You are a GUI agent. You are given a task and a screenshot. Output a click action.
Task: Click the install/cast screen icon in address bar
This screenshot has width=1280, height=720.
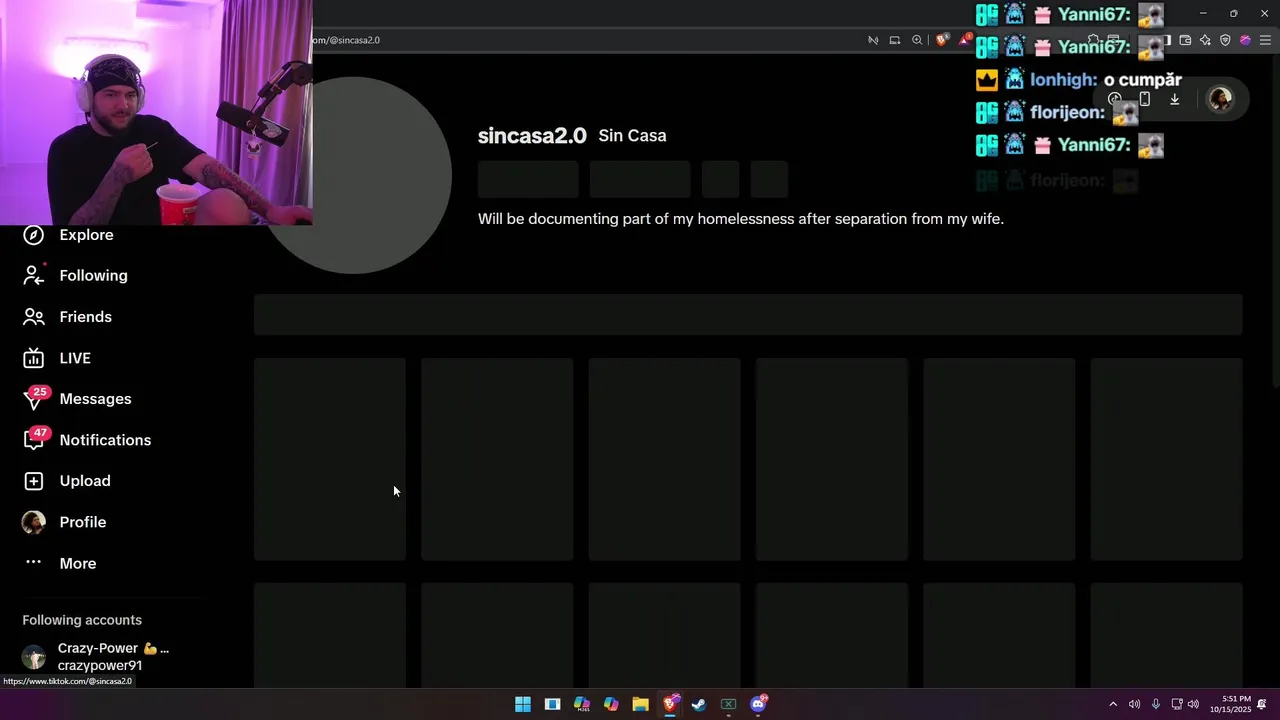[895, 40]
